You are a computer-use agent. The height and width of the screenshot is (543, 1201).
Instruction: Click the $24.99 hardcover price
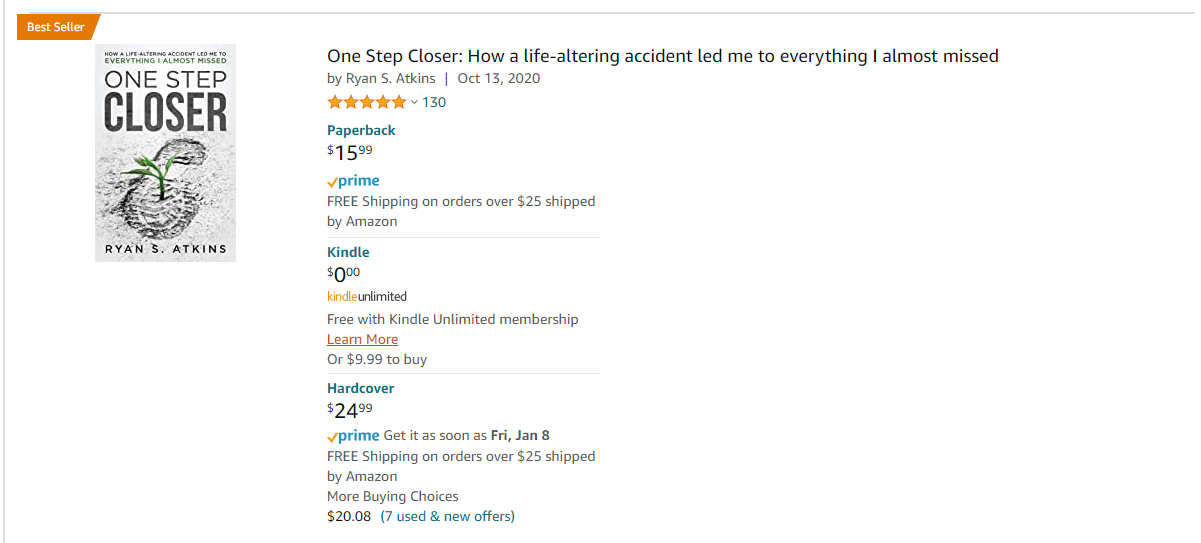pyautogui.click(x=349, y=410)
